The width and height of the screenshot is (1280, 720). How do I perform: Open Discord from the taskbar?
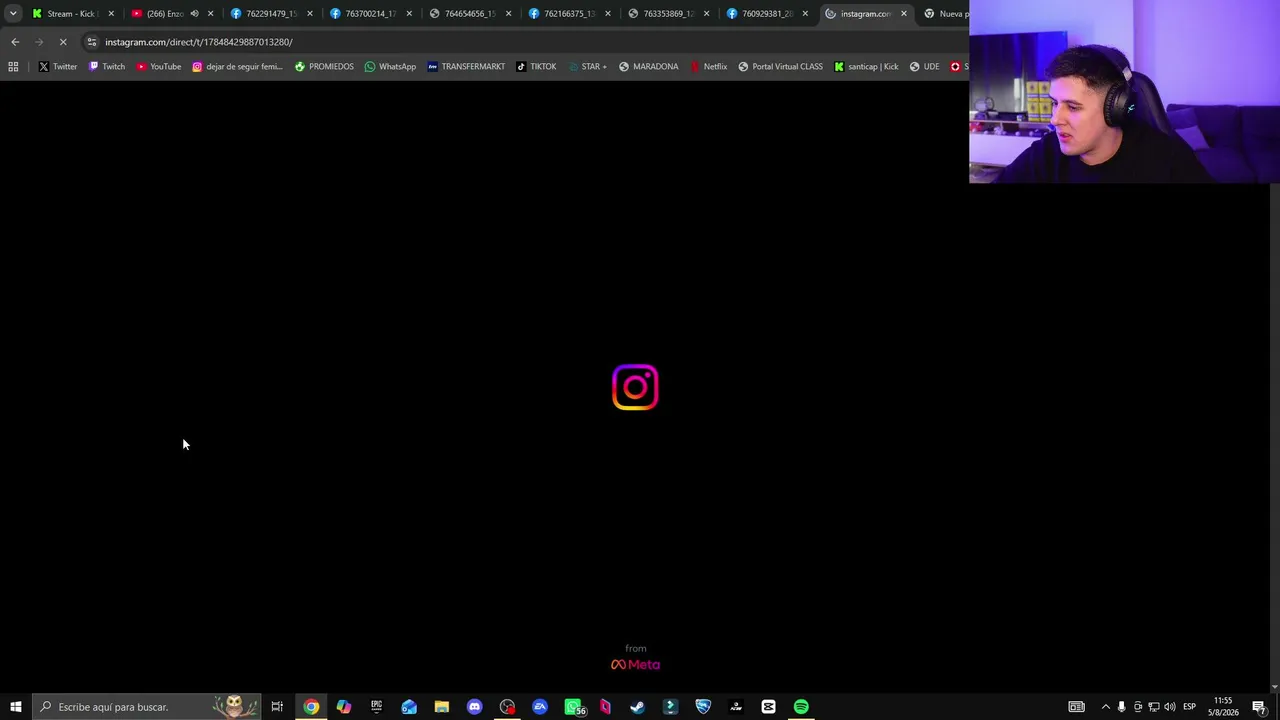[474, 707]
